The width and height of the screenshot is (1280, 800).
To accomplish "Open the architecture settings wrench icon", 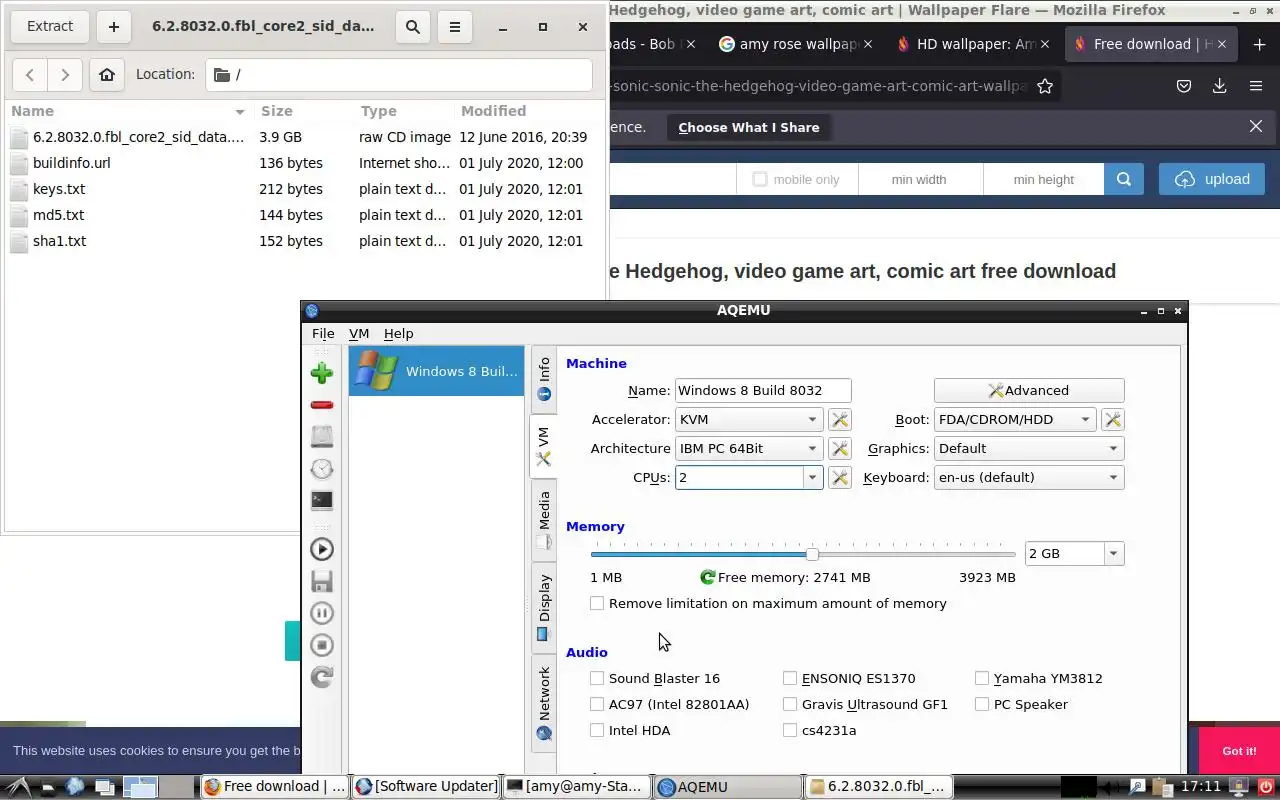I will click(x=840, y=448).
